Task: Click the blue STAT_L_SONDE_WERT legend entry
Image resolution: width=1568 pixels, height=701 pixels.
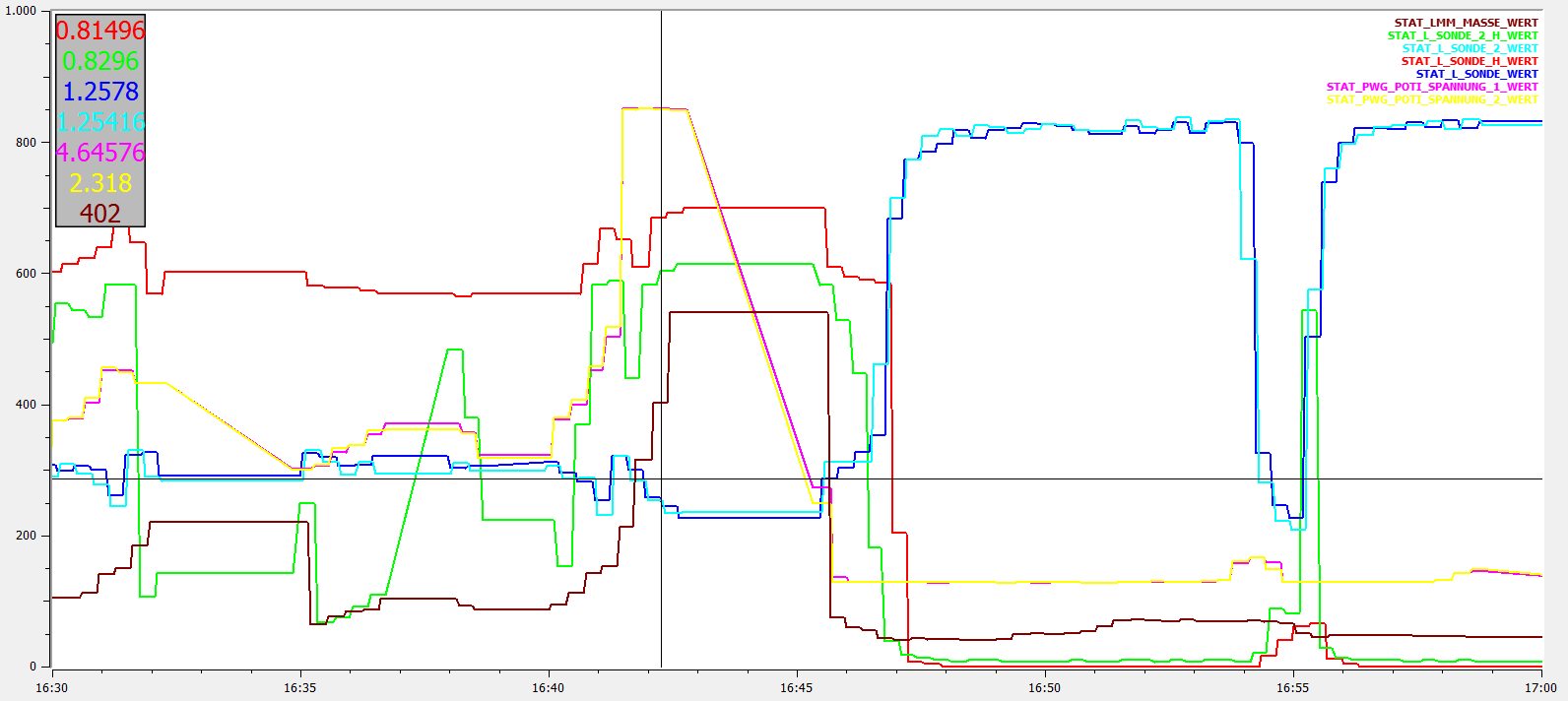Action: (x=1476, y=74)
